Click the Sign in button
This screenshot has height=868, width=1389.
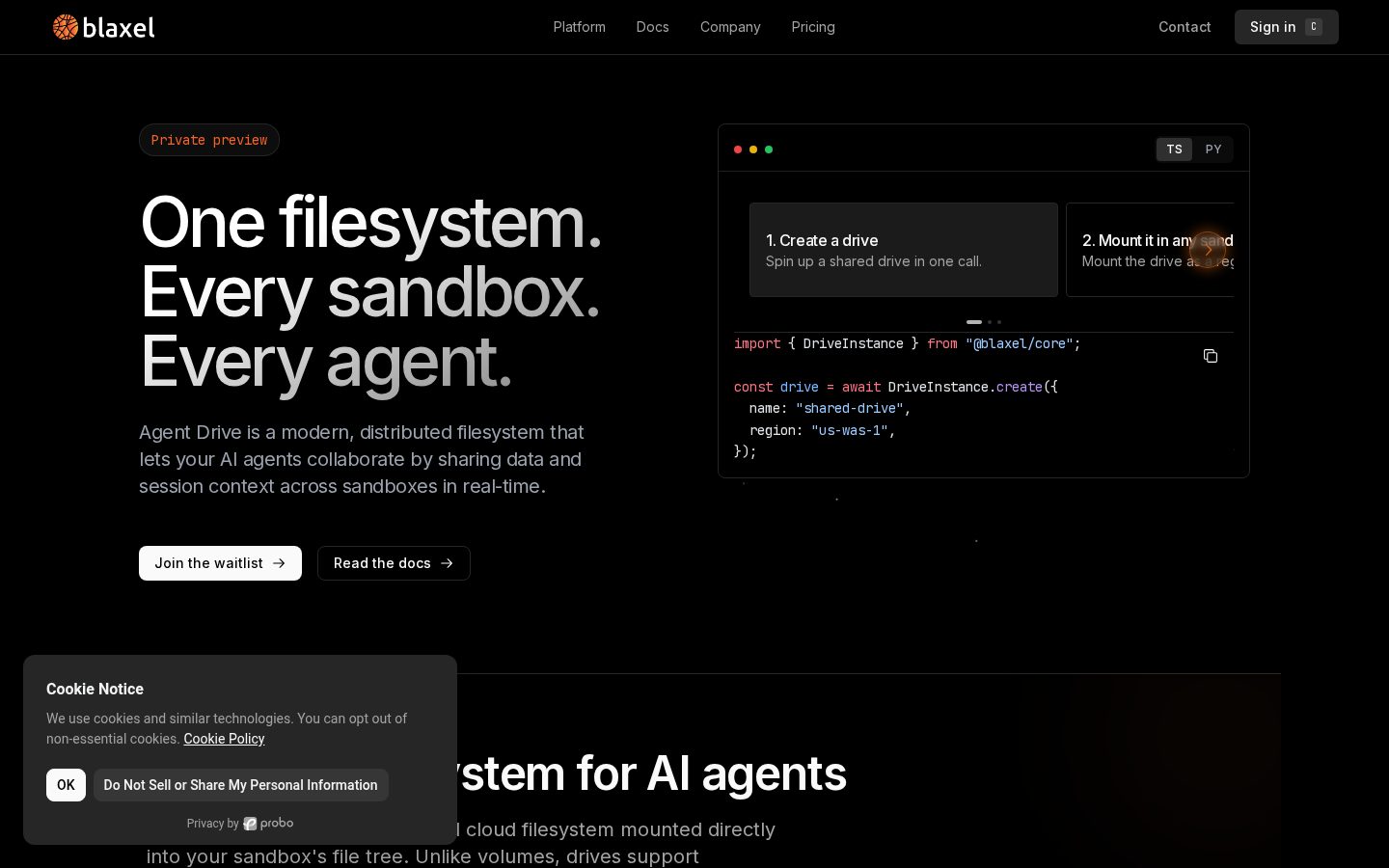pyautogui.click(x=1286, y=27)
